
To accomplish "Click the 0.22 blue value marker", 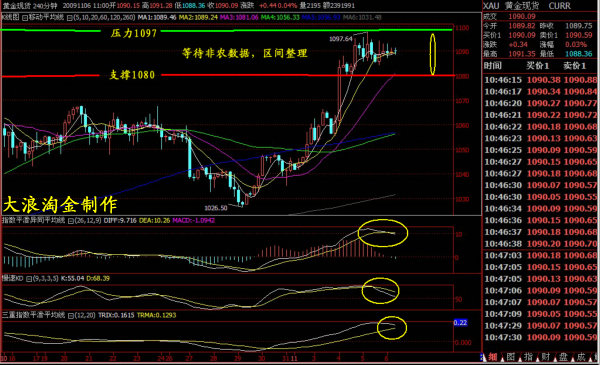I will coord(460,323).
